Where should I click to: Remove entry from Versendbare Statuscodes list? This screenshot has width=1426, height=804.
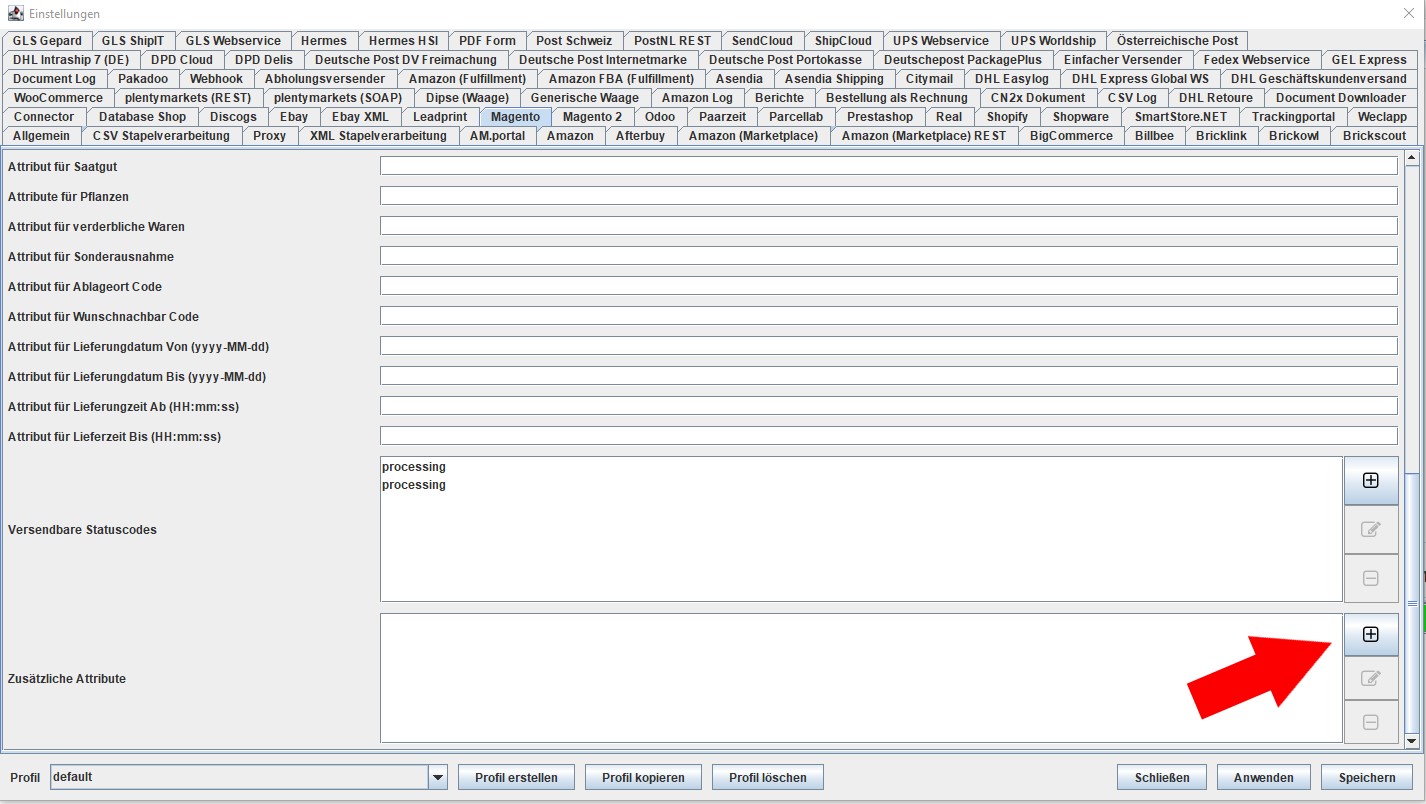(1371, 578)
